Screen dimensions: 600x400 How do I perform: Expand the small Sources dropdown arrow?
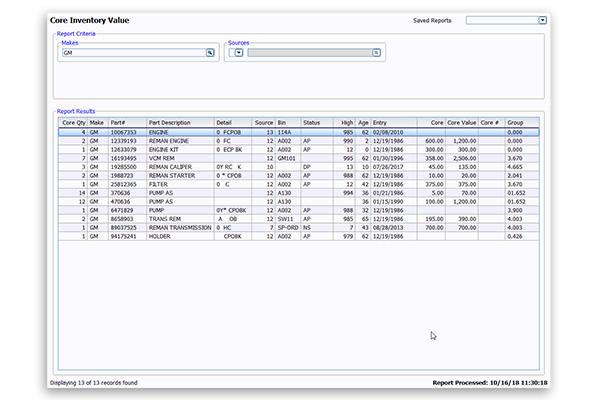click(239, 53)
